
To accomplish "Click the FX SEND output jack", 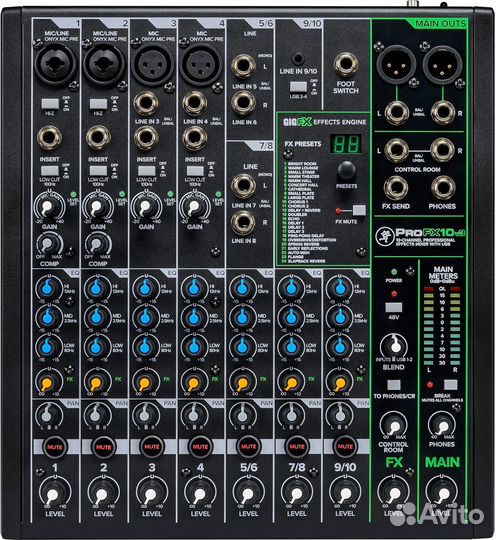I will 396,188.
